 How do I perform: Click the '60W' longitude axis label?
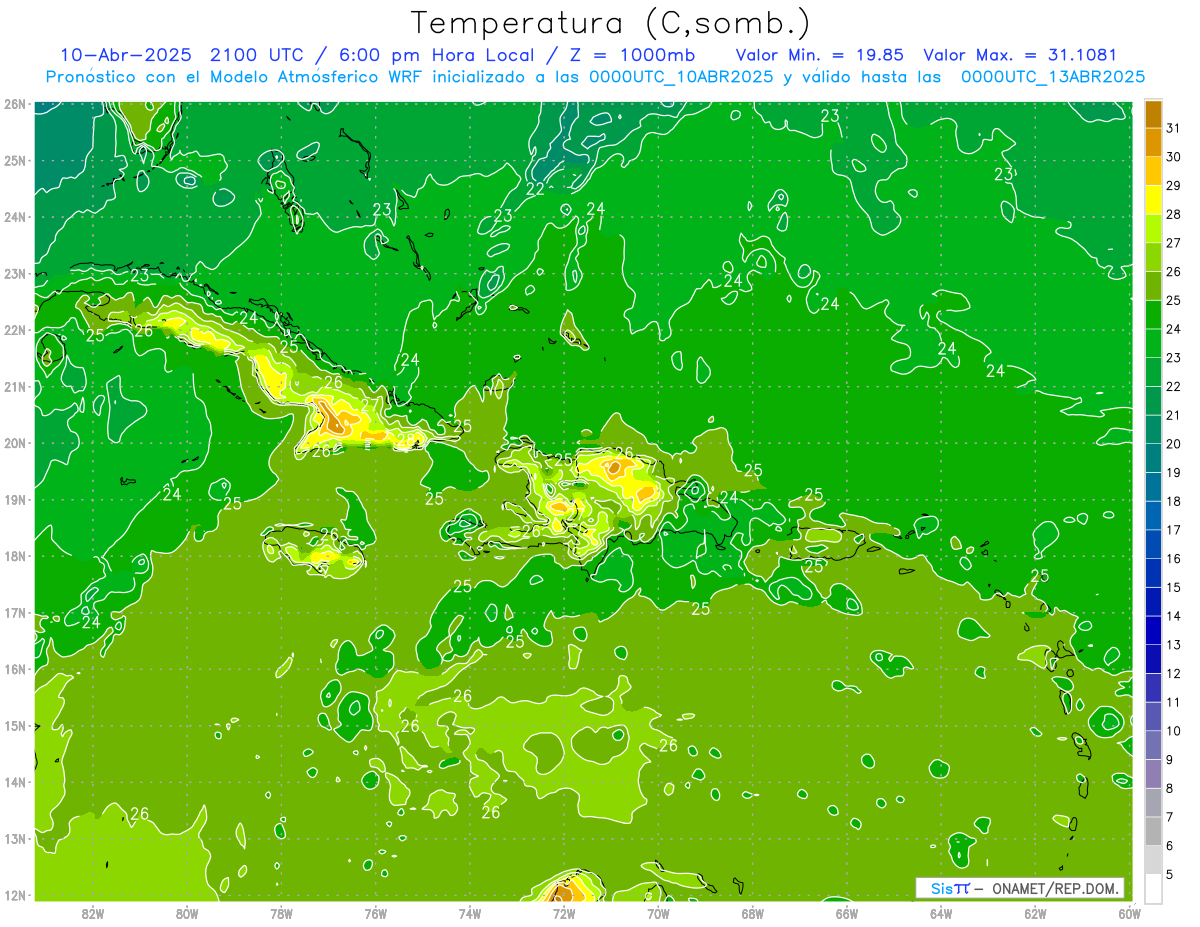click(x=1130, y=912)
